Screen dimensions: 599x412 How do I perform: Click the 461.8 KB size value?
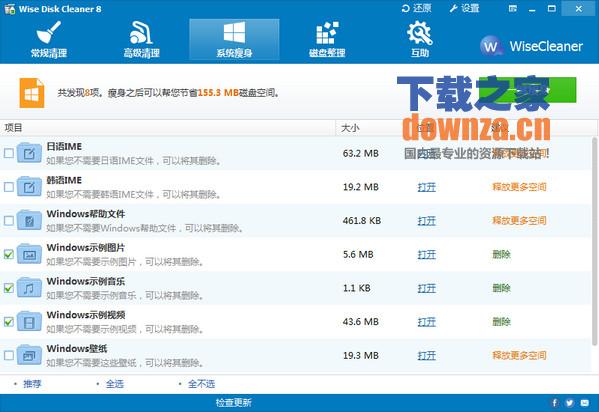[362, 221]
